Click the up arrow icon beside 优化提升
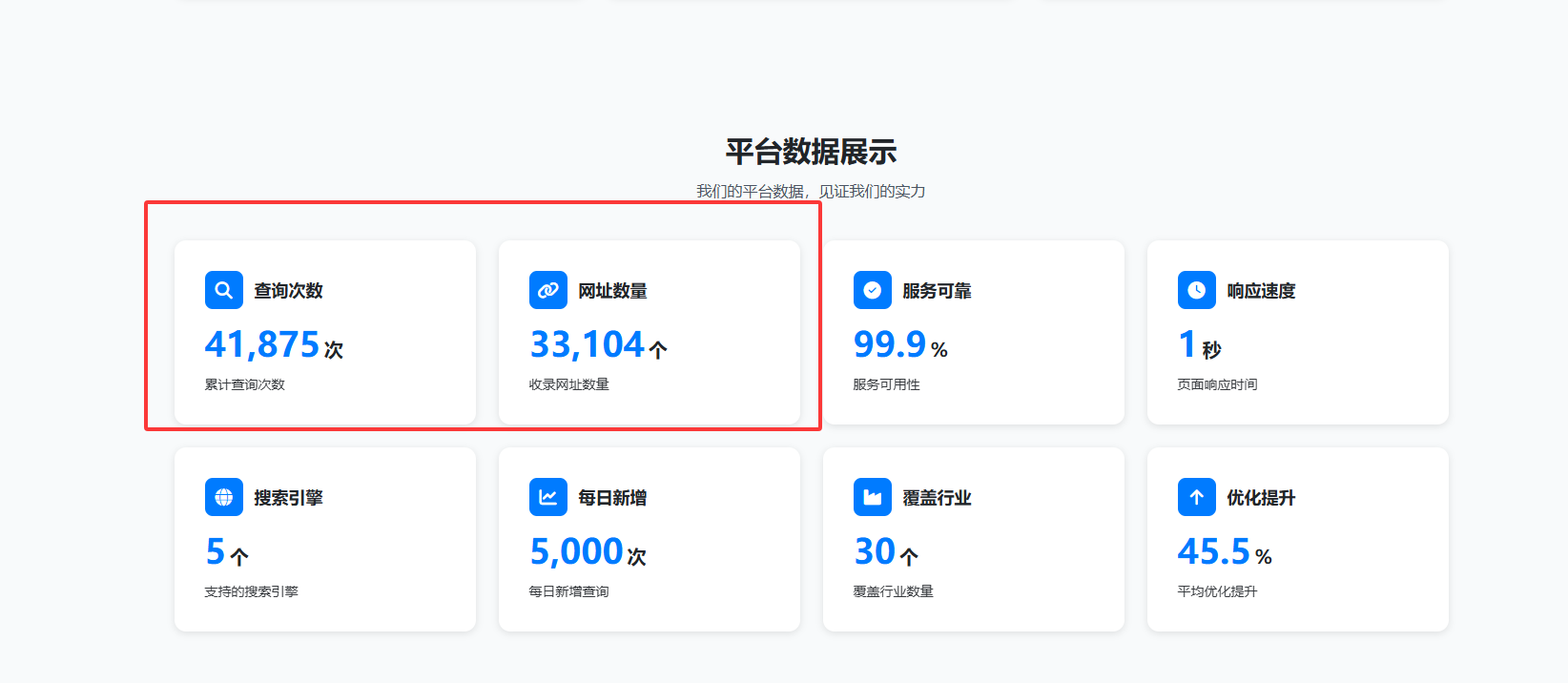1568x683 pixels. 1196,497
